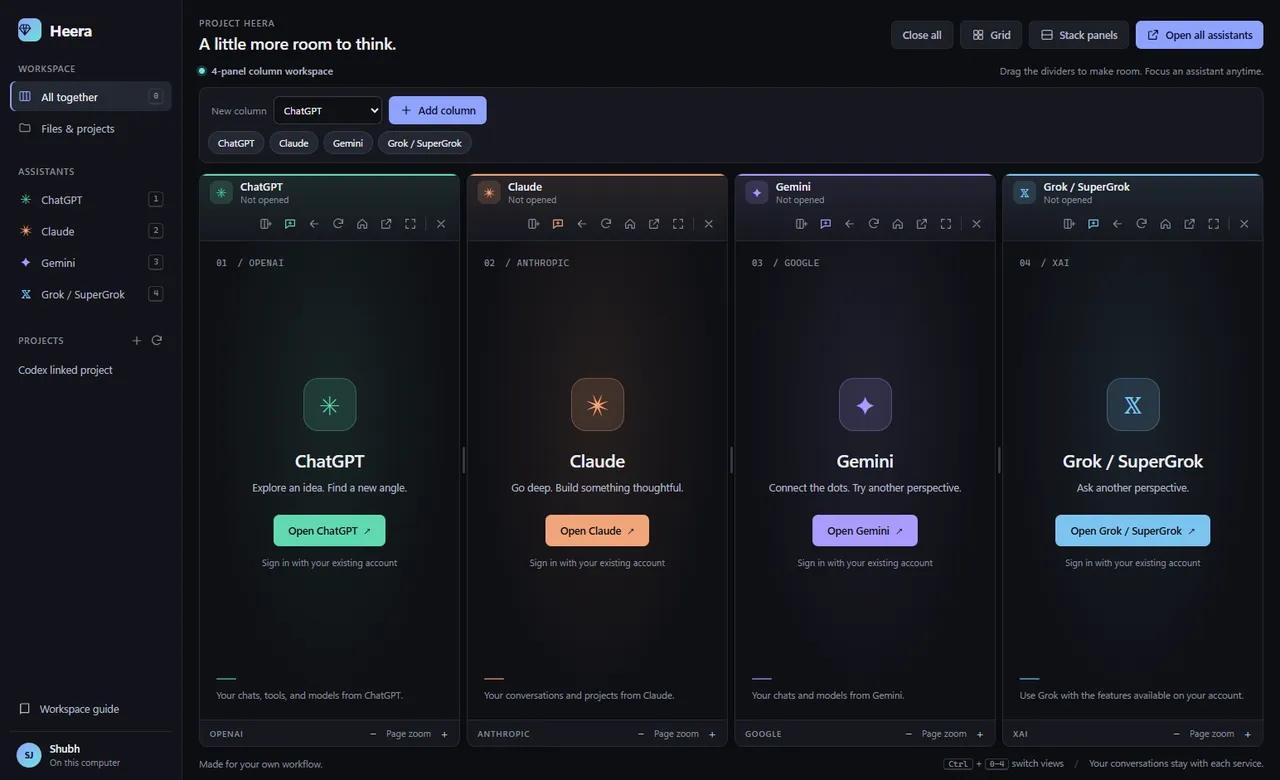Close the Claude panel with its X icon
Screen dimensions: 1280x780
[x=709, y=224]
